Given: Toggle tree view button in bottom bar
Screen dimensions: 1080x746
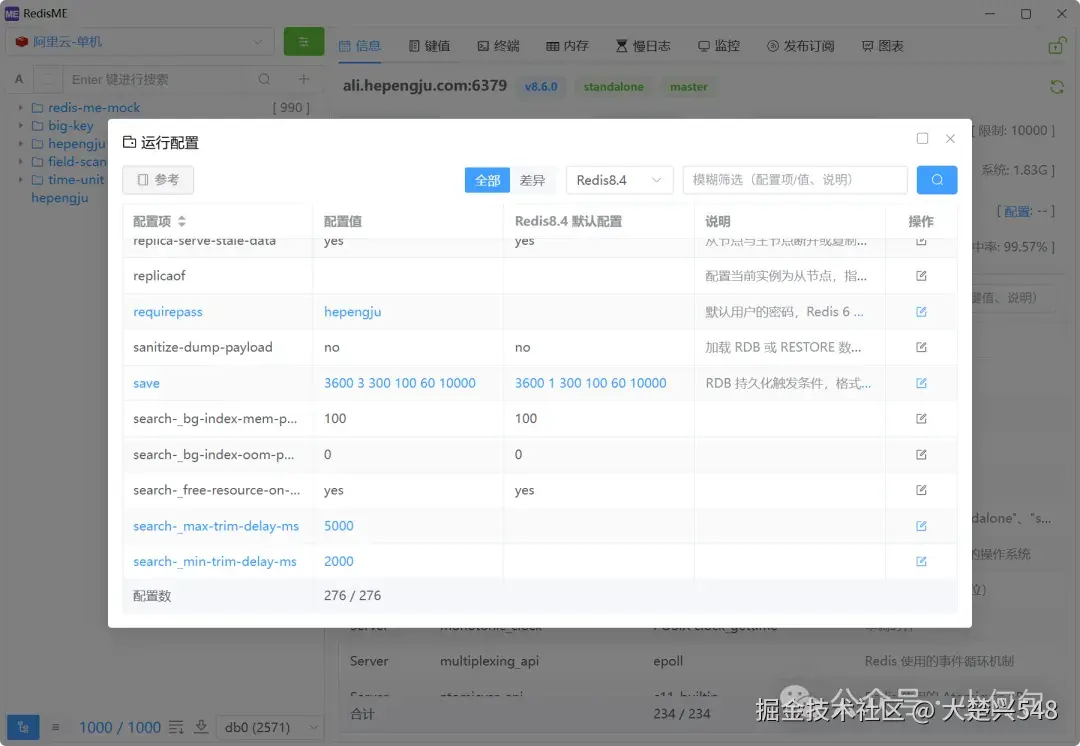Looking at the screenshot, I should 23,727.
